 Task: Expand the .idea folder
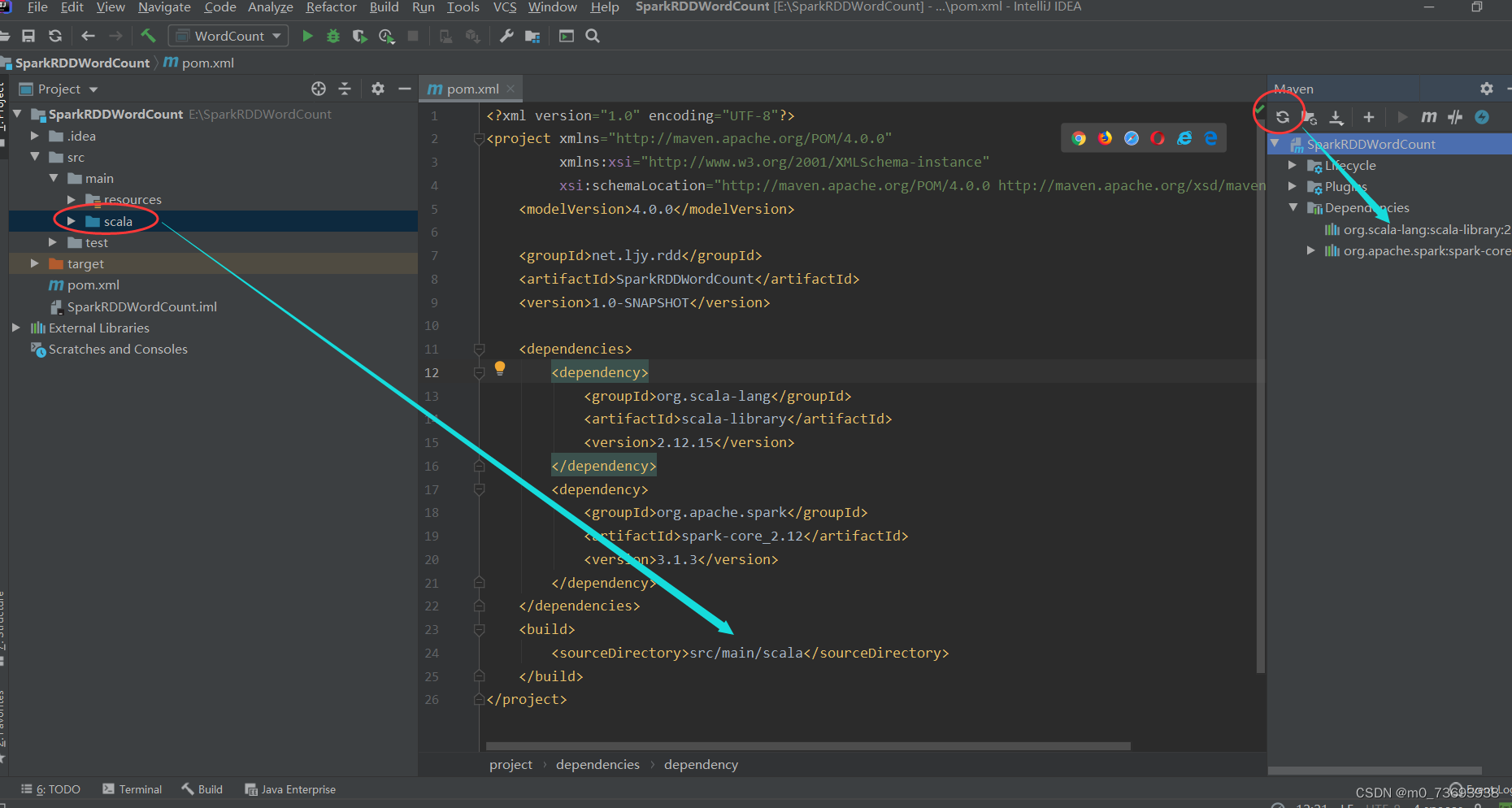point(35,136)
